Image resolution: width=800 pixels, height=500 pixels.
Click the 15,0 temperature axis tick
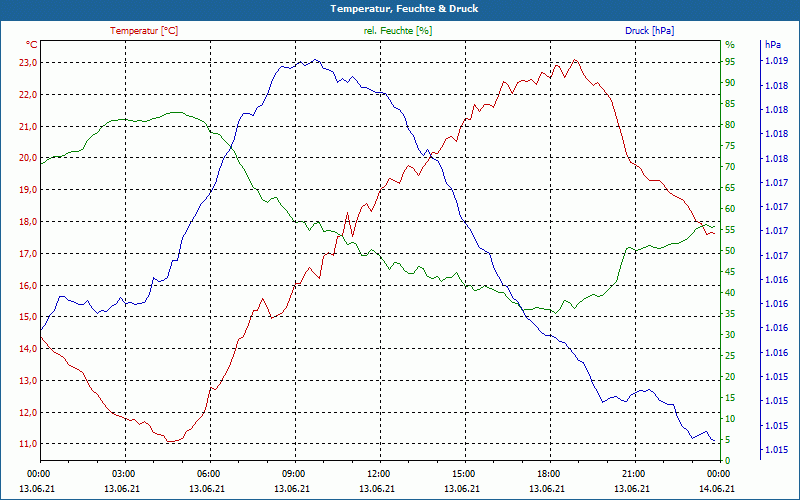click(x=29, y=317)
